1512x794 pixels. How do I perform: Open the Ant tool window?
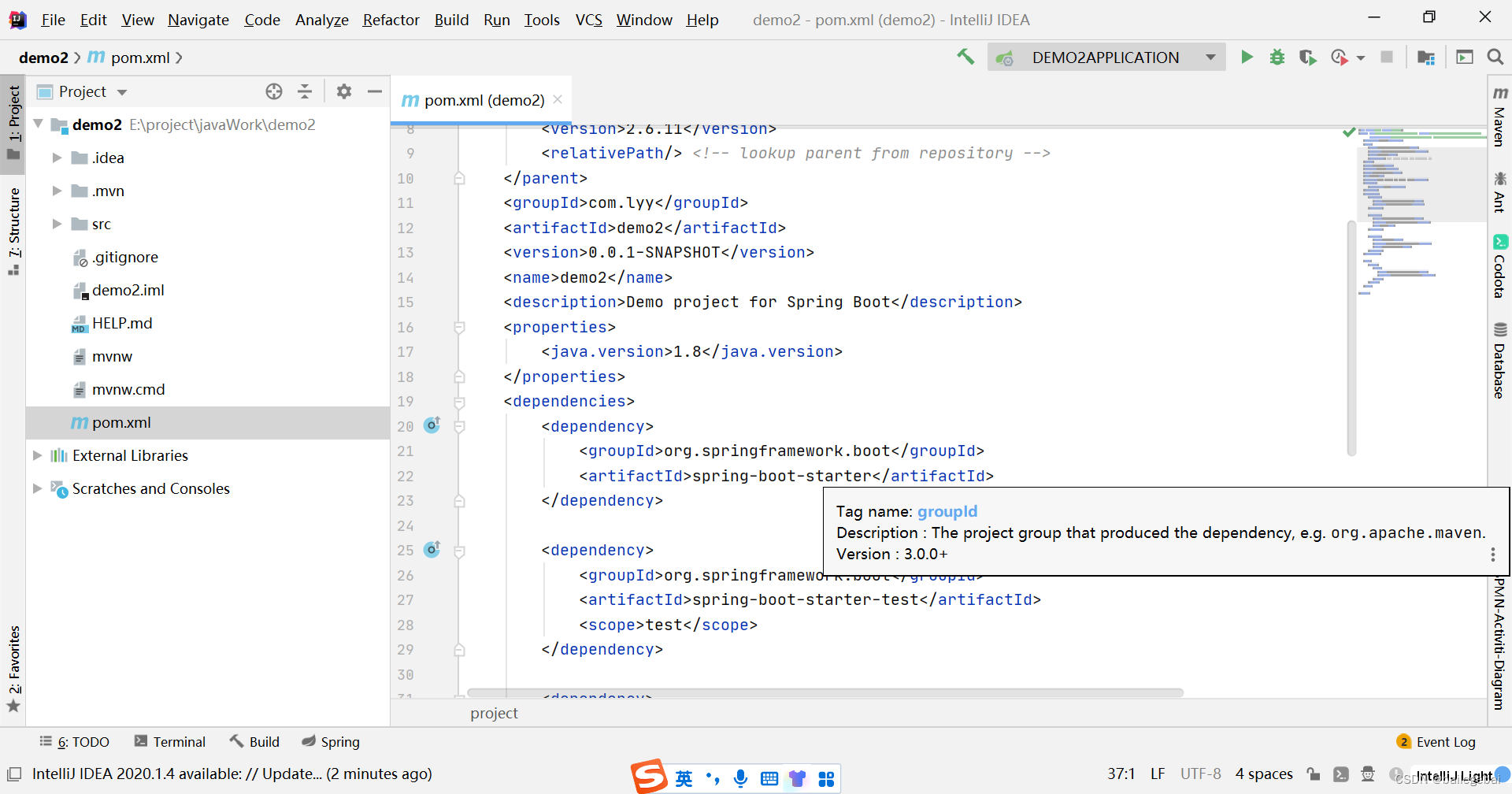[1499, 192]
